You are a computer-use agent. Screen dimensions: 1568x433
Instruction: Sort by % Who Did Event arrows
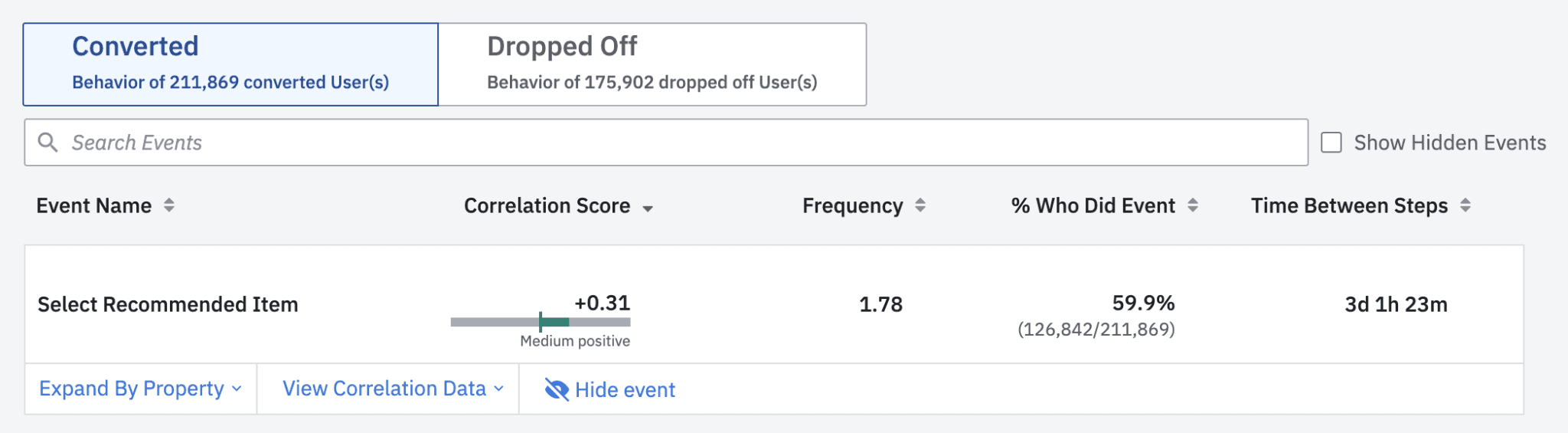pos(1192,205)
